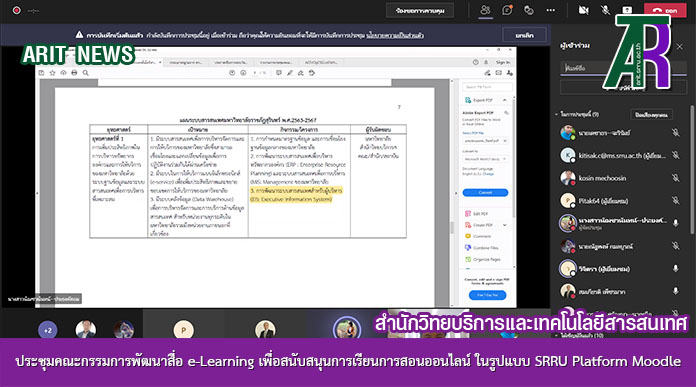Screen dimensions: 696x387
Task: Click the Acrobat share with others icon
Action: click(x=509, y=73)
